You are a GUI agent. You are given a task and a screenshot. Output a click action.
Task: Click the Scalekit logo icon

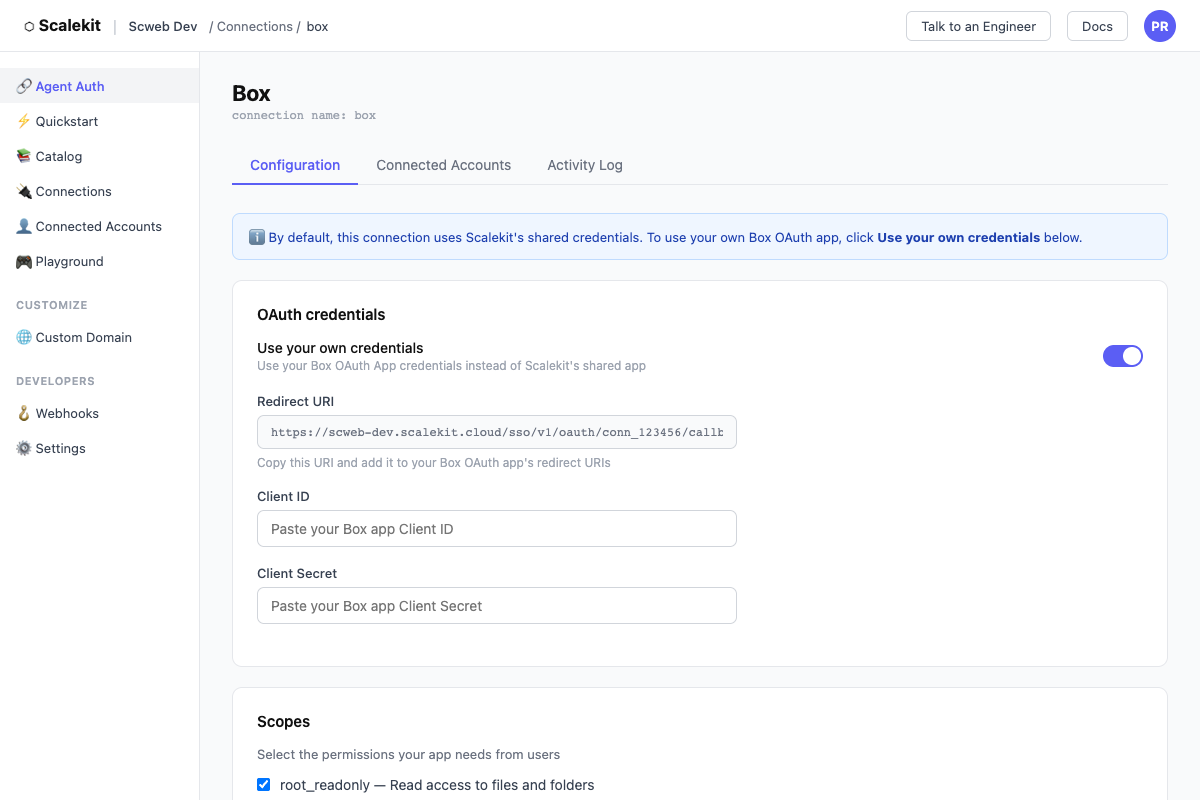[29, 27]
